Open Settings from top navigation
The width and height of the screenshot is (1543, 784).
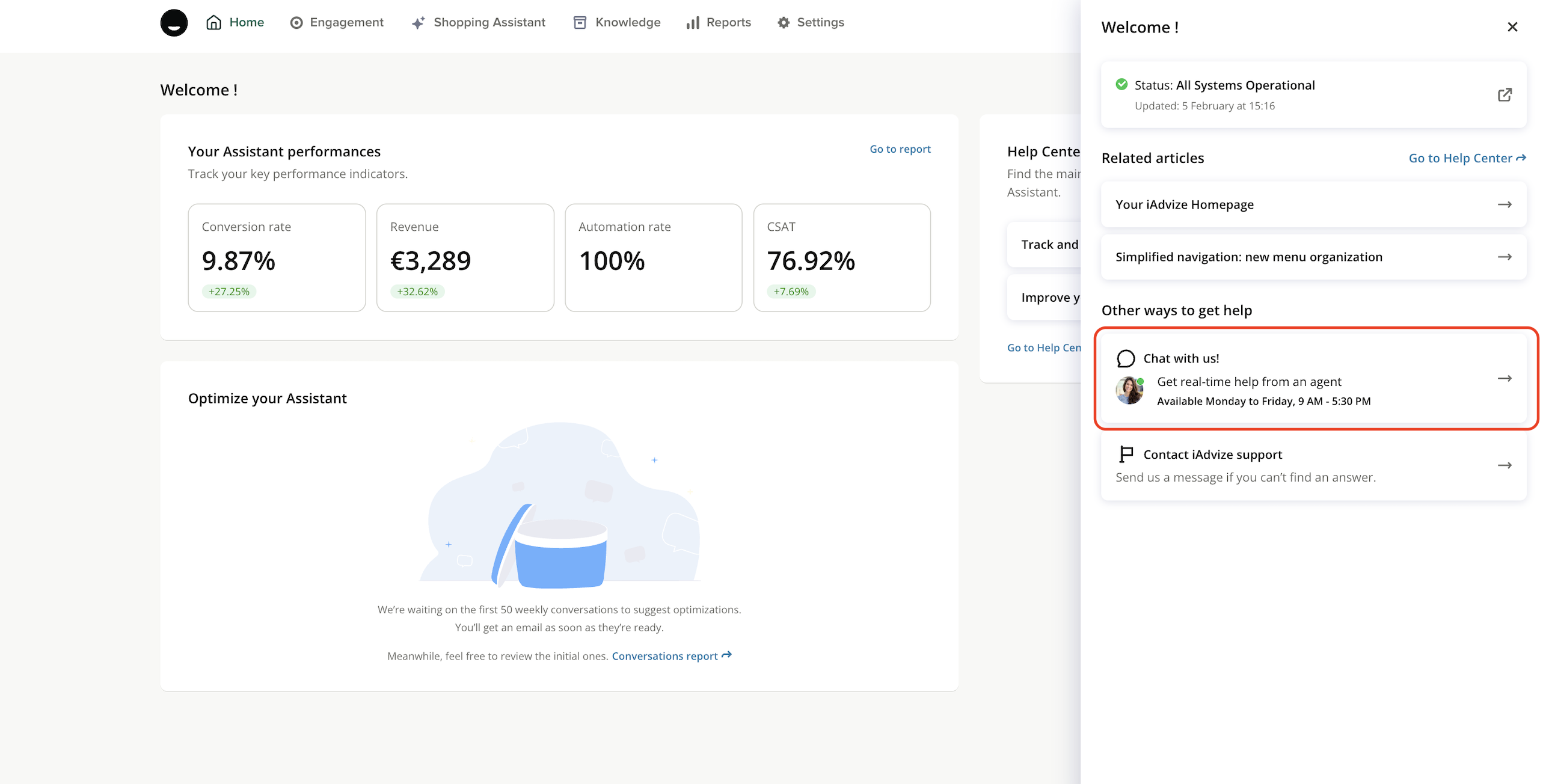[x=811, y=23]
